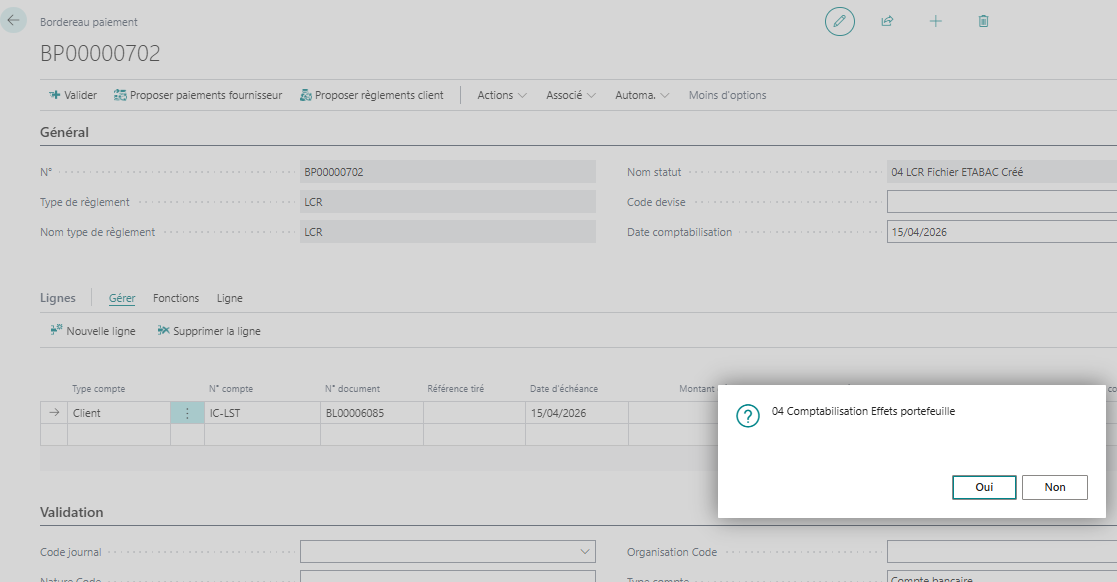1117x582 pixels.
Task: Confirm posting by clicking Oui
Action: [x=983, y=487]
